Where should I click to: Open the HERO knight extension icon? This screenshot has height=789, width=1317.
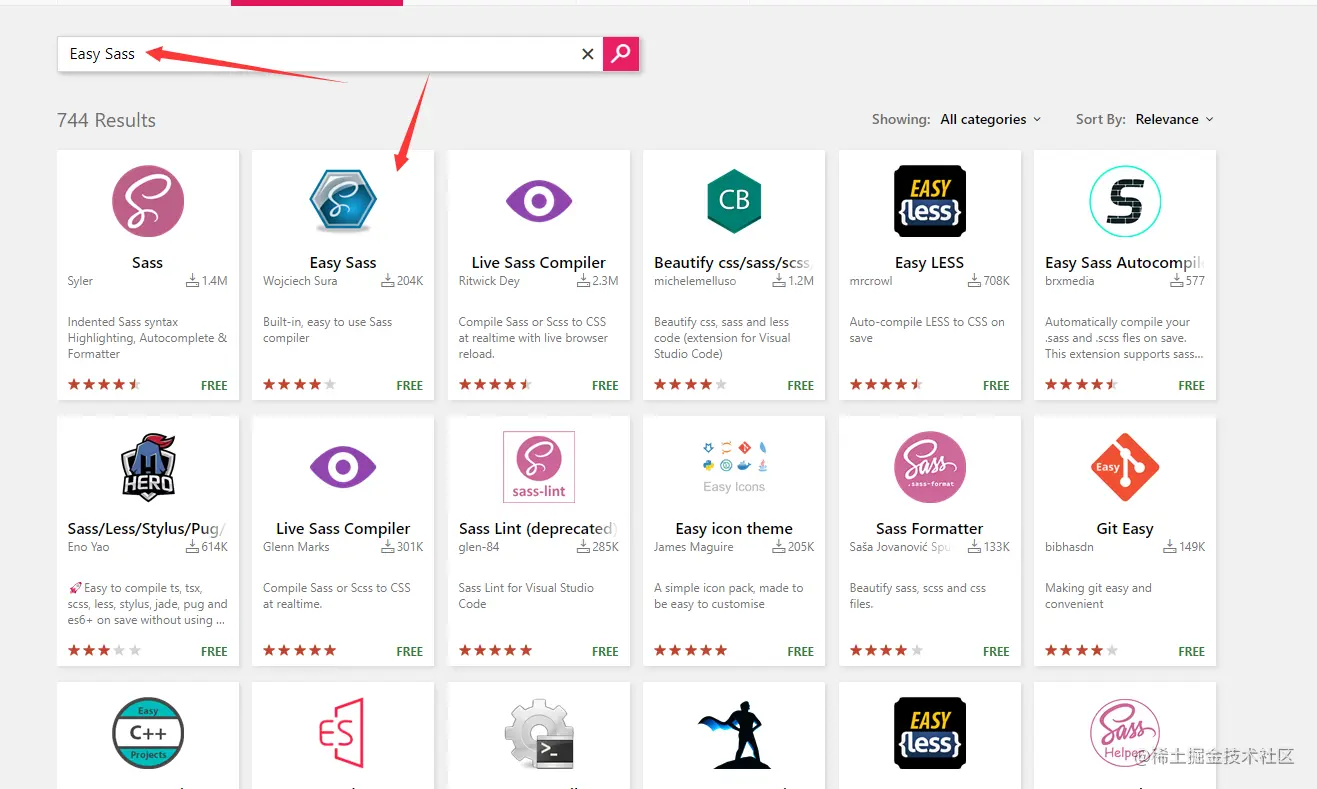point(148,467)
